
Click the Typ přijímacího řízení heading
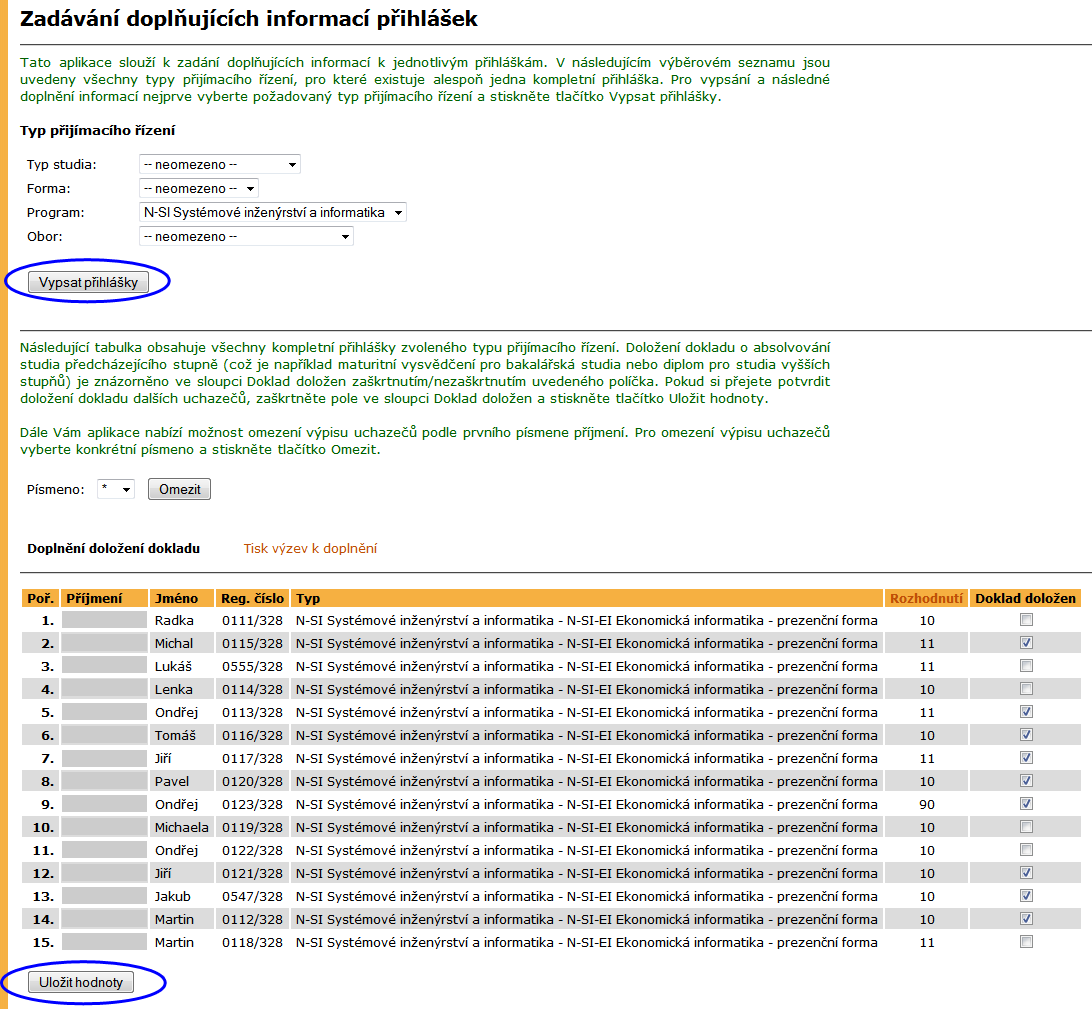click(98, 130)
